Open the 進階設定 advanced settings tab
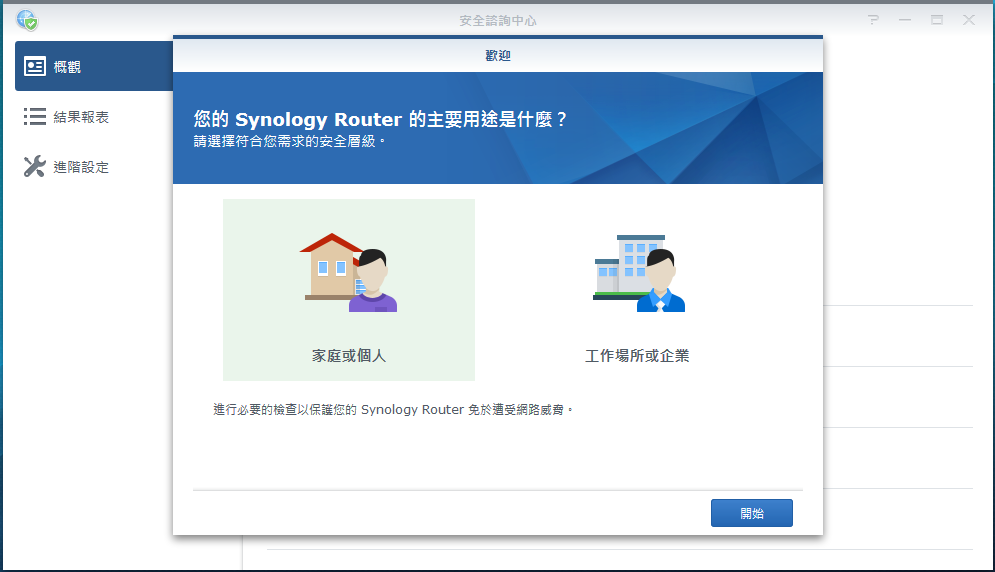 point(94,167)
